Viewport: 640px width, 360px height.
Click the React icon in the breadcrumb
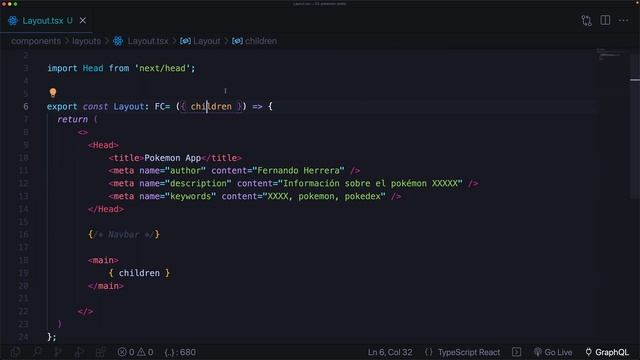(118, 41)
